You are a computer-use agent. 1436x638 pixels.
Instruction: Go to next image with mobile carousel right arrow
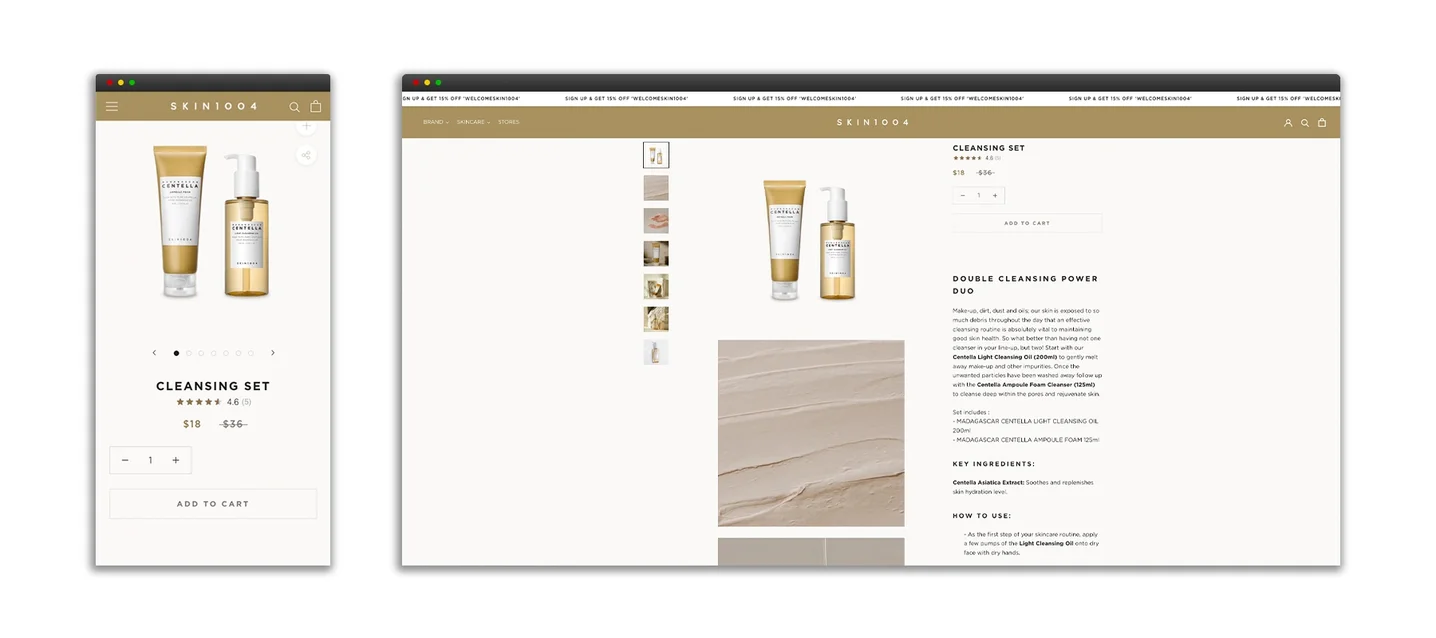click(x=273, y=353)
